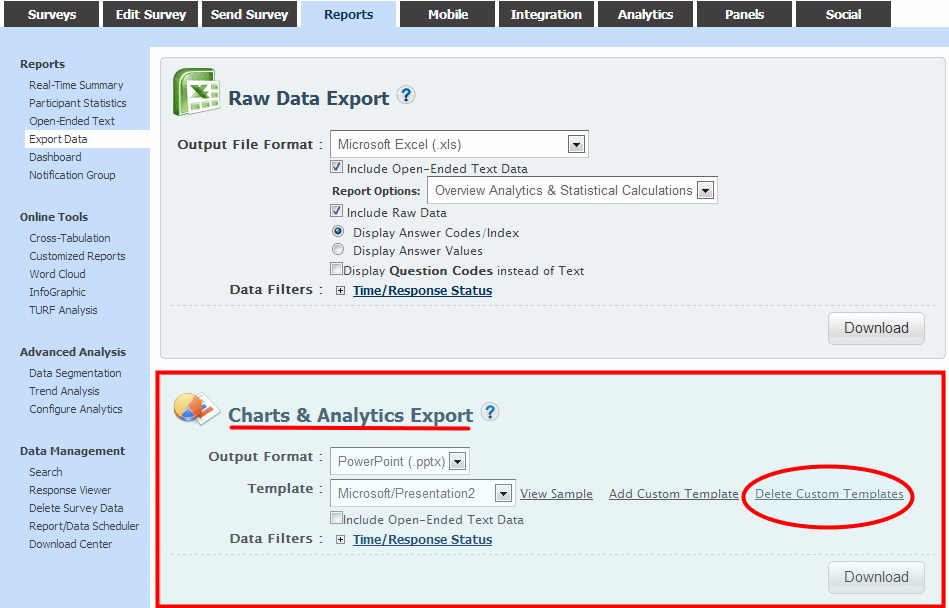Click the pie chart icon beside Charts & Analytics Export

196,409
